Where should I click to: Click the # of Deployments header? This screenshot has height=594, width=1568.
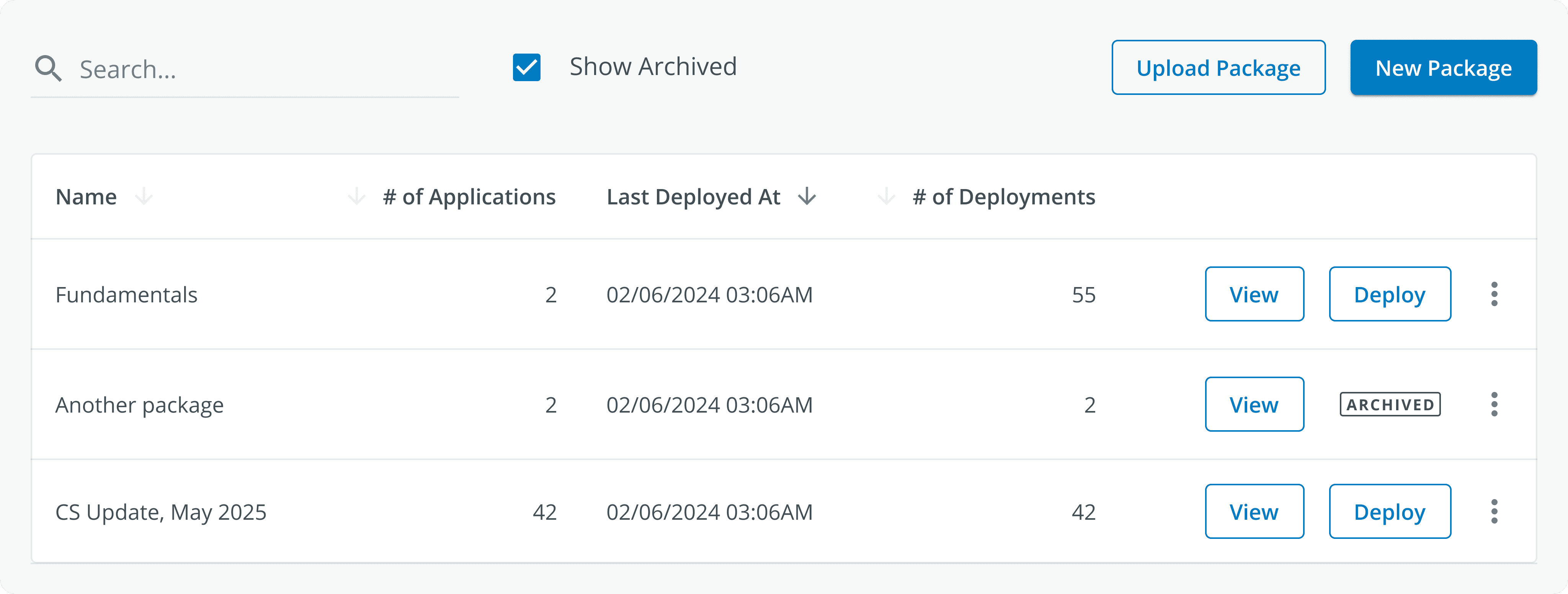click(x=1004, y=197)
